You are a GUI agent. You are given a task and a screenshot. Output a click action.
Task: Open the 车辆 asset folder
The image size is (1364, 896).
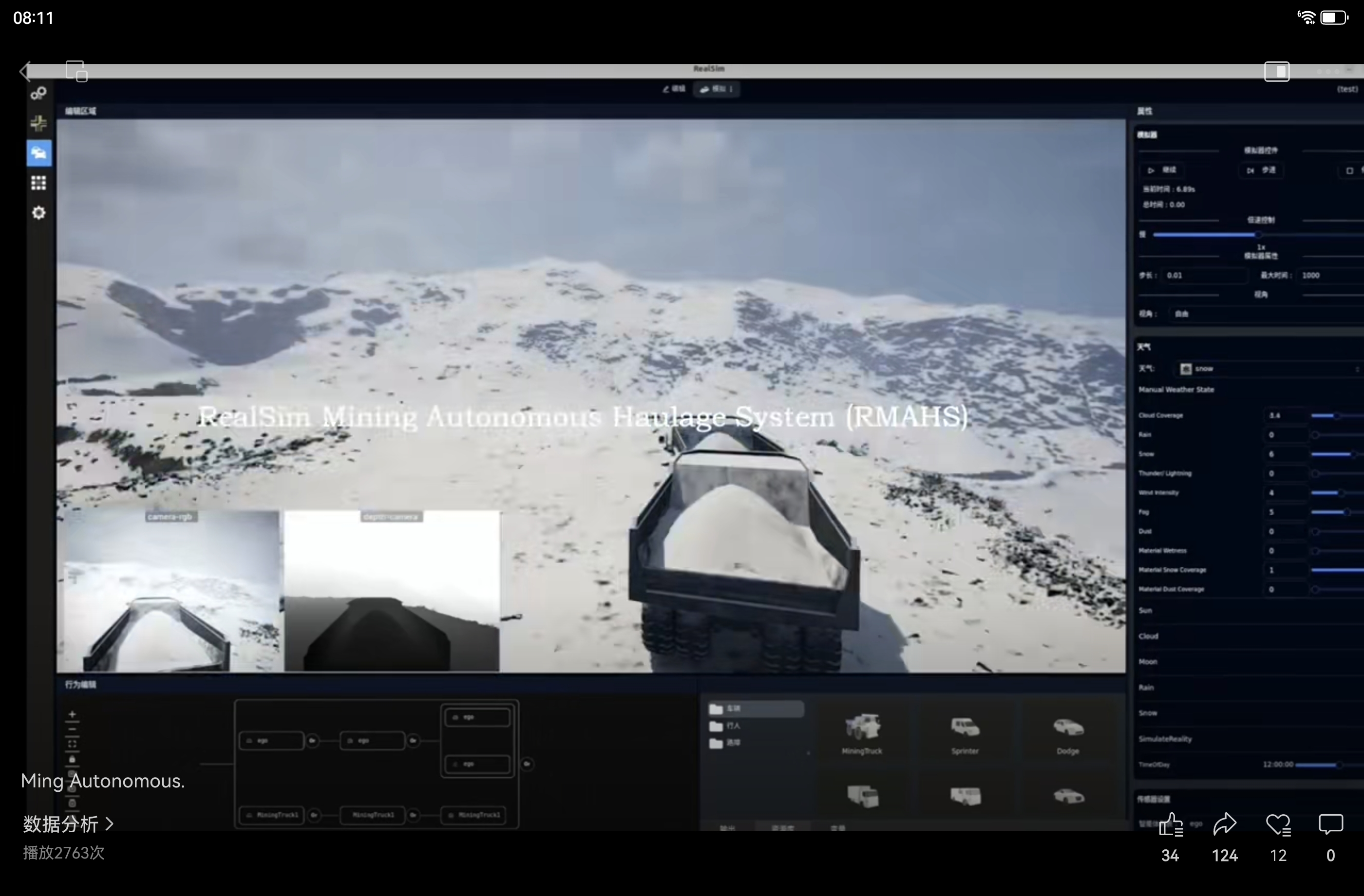point(756,709)
